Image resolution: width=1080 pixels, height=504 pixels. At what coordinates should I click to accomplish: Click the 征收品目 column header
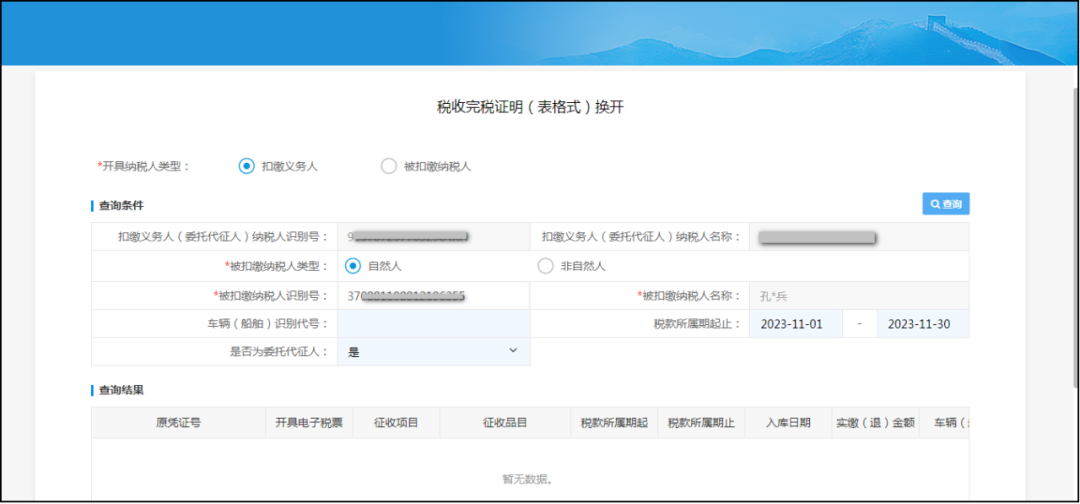pyautogui.click(x=504, y=423)
